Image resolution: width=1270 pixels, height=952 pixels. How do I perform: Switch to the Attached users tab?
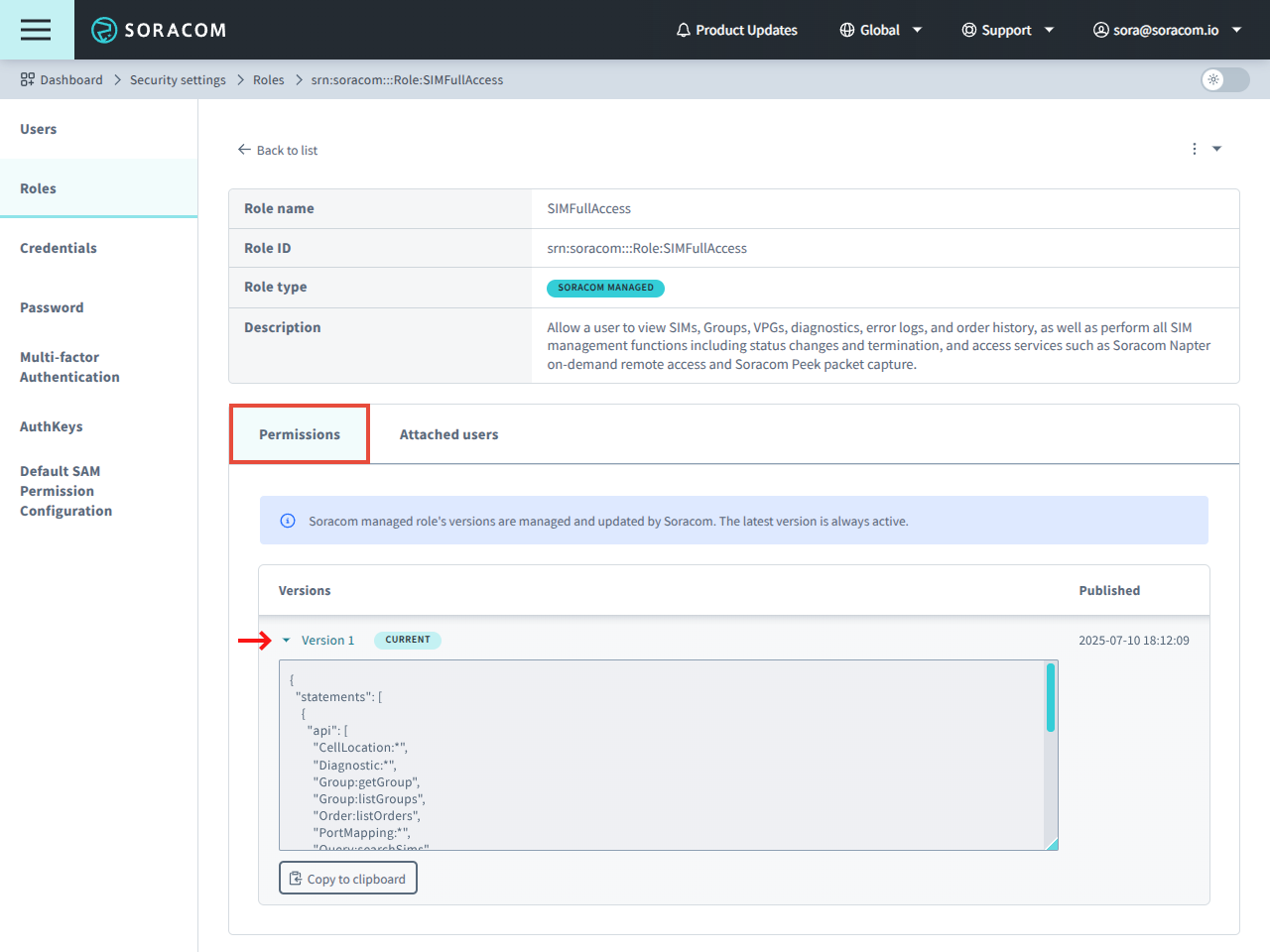448,433
